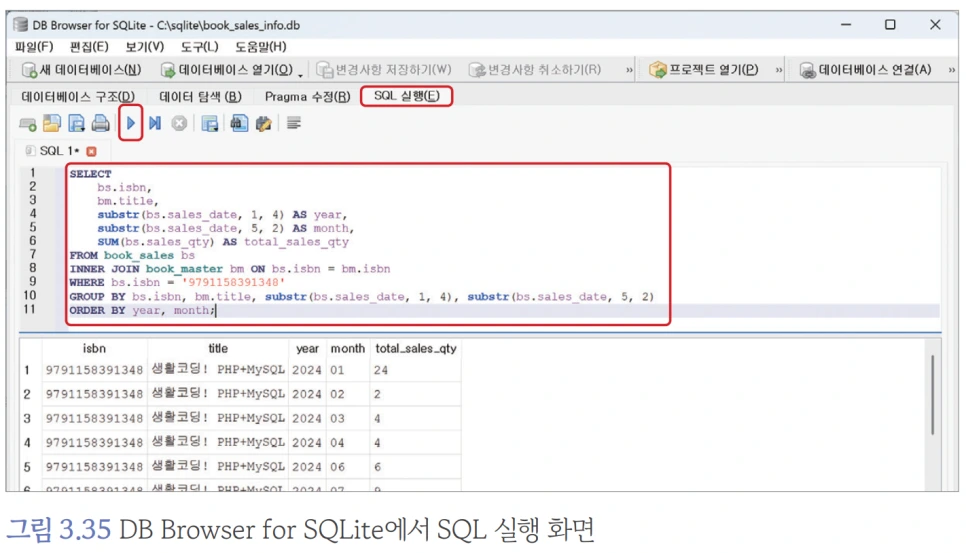This screenshot has height=553, width=966.
Task: Click the isbn column header
Action: 94,349
